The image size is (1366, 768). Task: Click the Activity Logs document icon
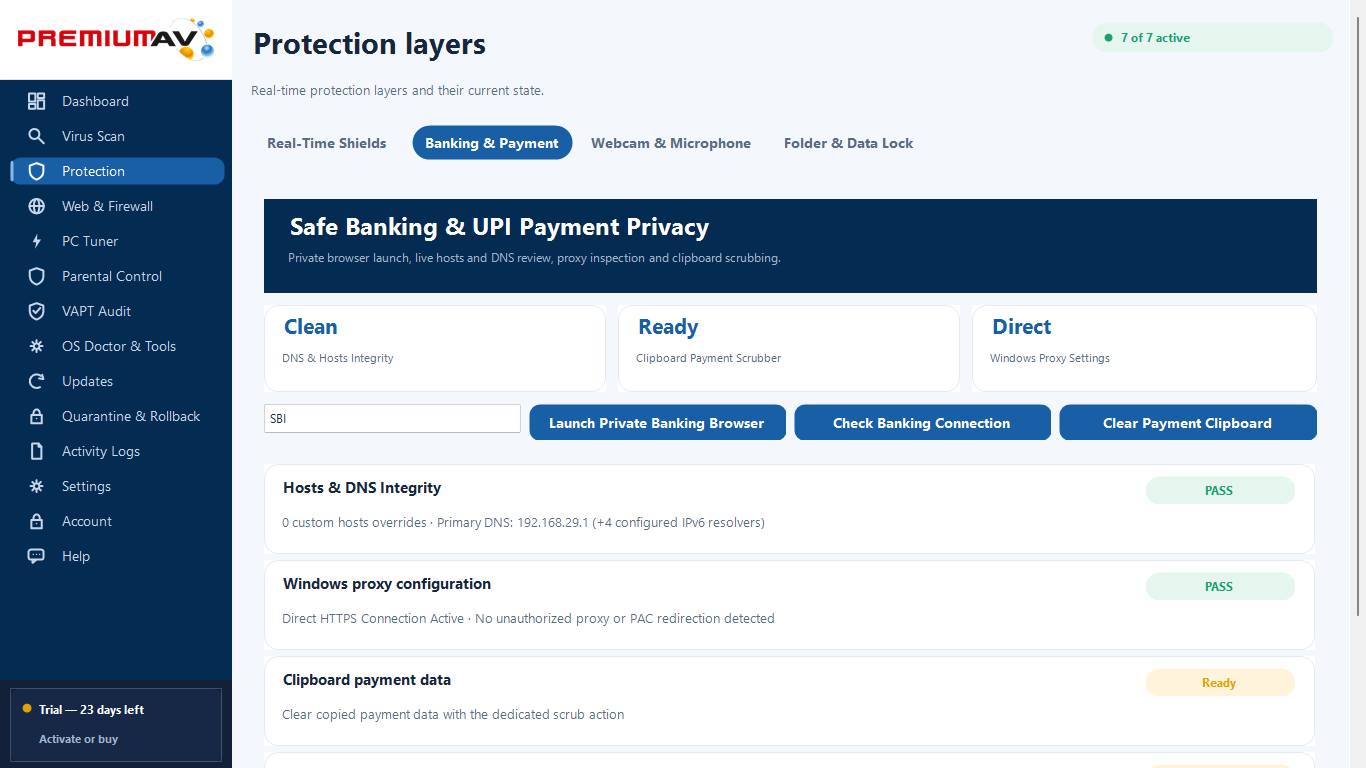(37, 451)
